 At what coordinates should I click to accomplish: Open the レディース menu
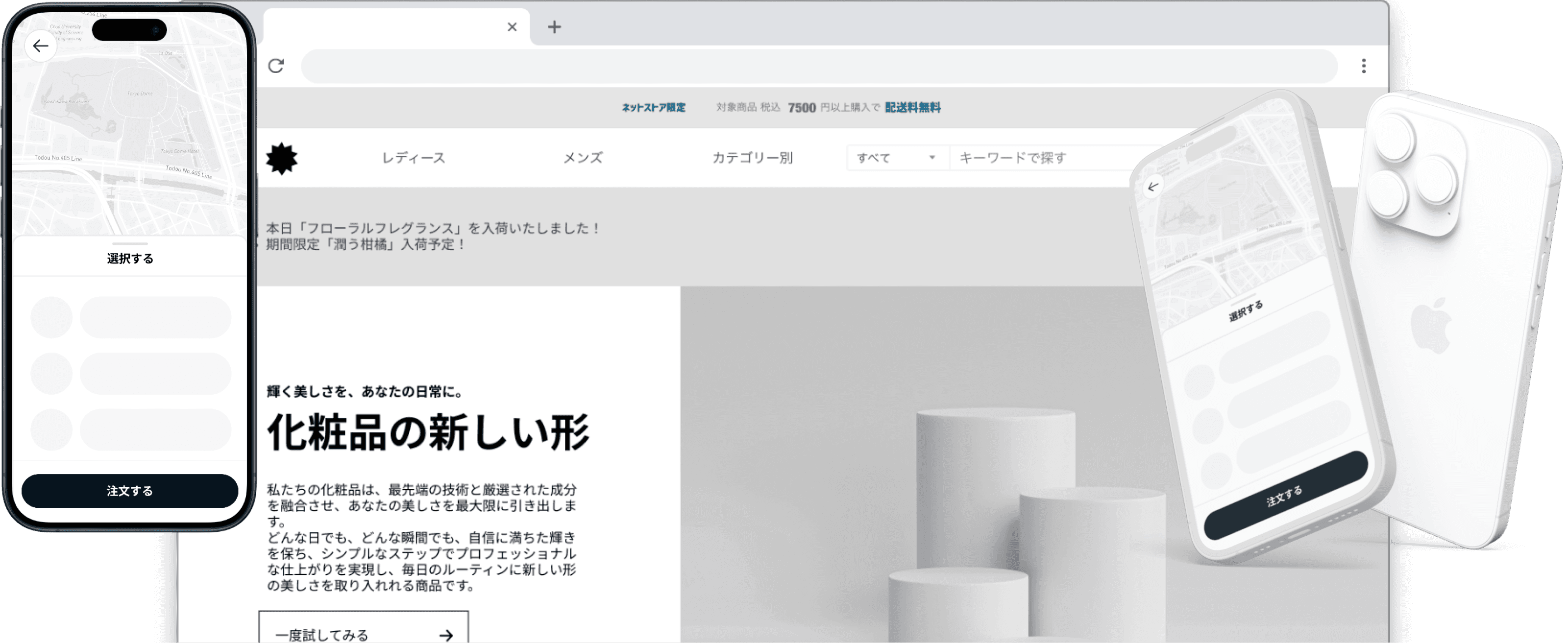tap(413, 158)
